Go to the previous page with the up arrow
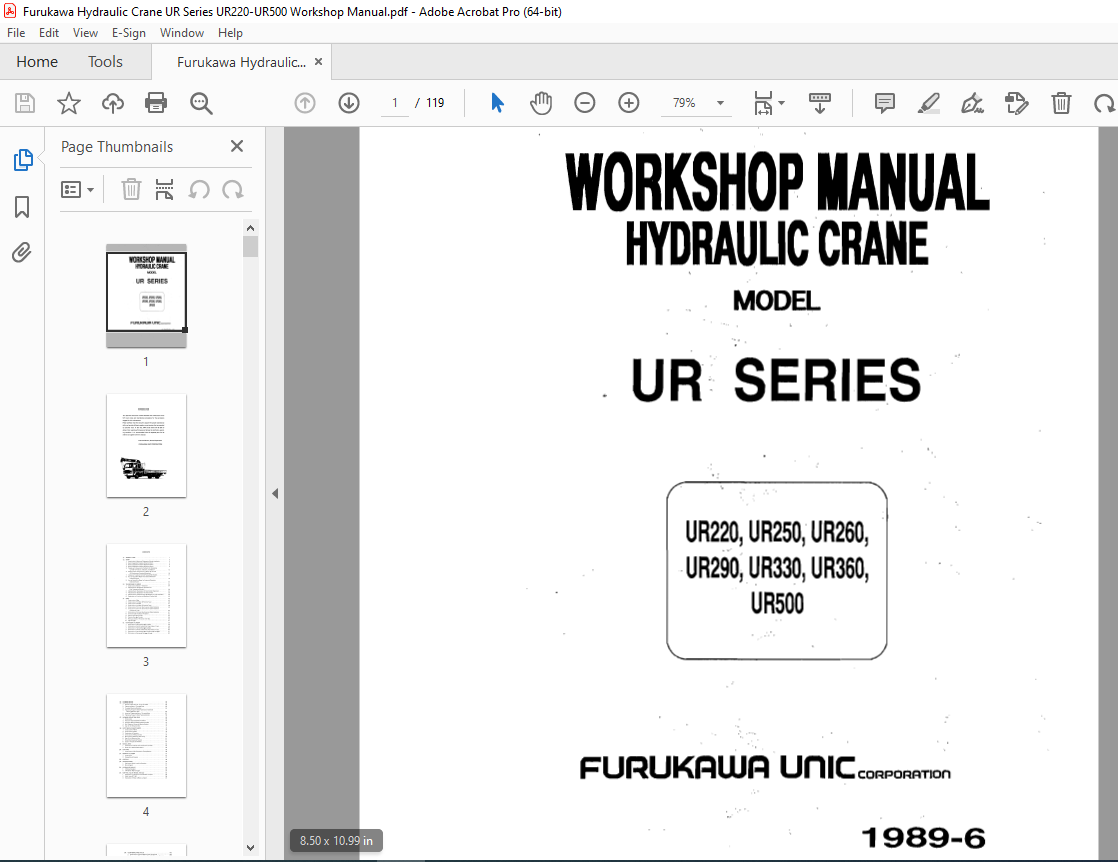 pos(305,103)
